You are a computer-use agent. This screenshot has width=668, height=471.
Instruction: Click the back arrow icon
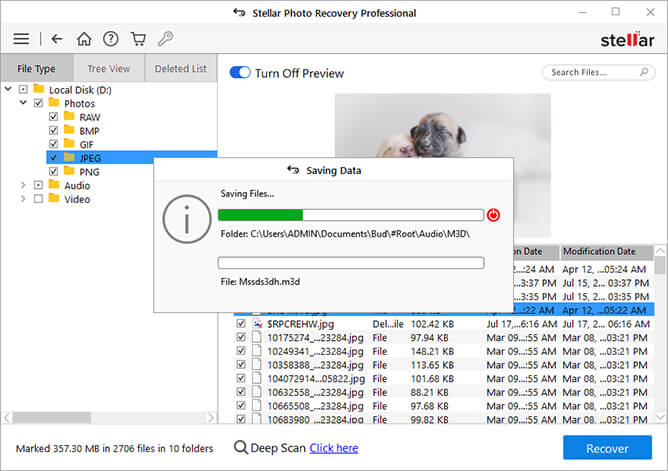coord(57,39)
